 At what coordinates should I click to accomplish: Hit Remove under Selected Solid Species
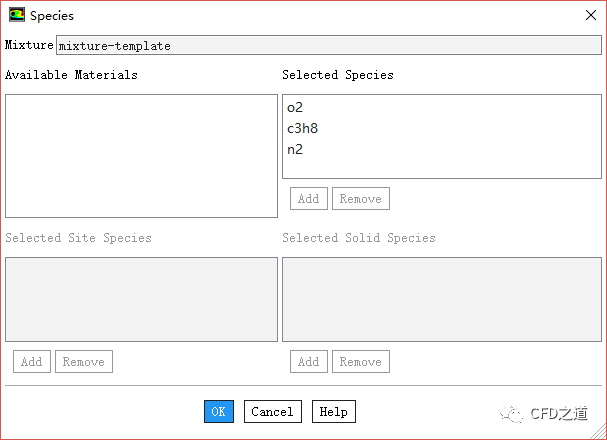pos(360,361)
